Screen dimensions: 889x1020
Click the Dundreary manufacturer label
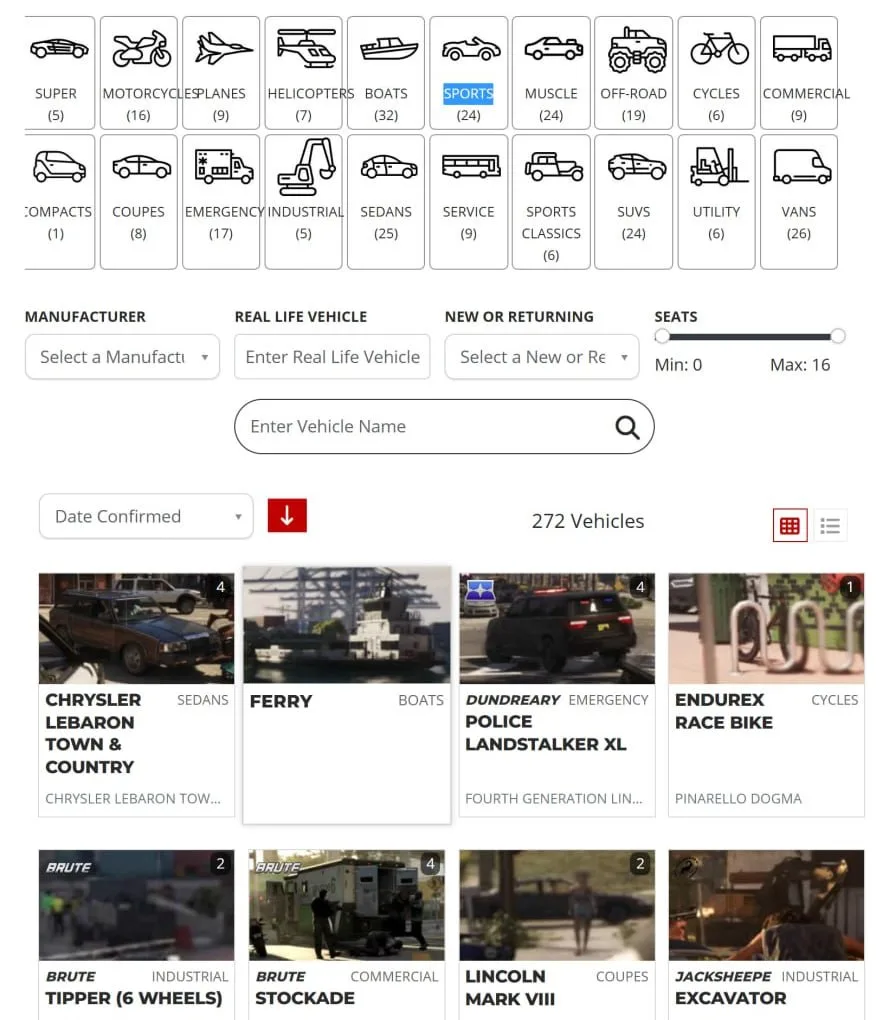[x=512, y=700]
